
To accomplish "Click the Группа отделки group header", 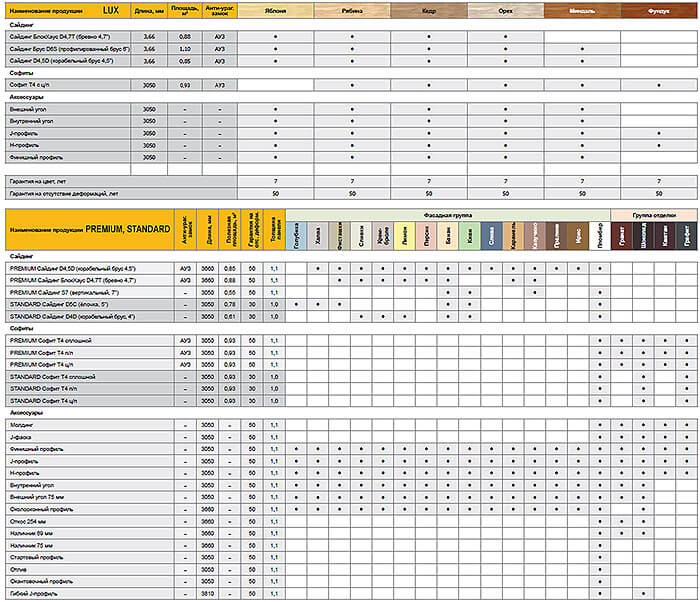I will (654, 215).
